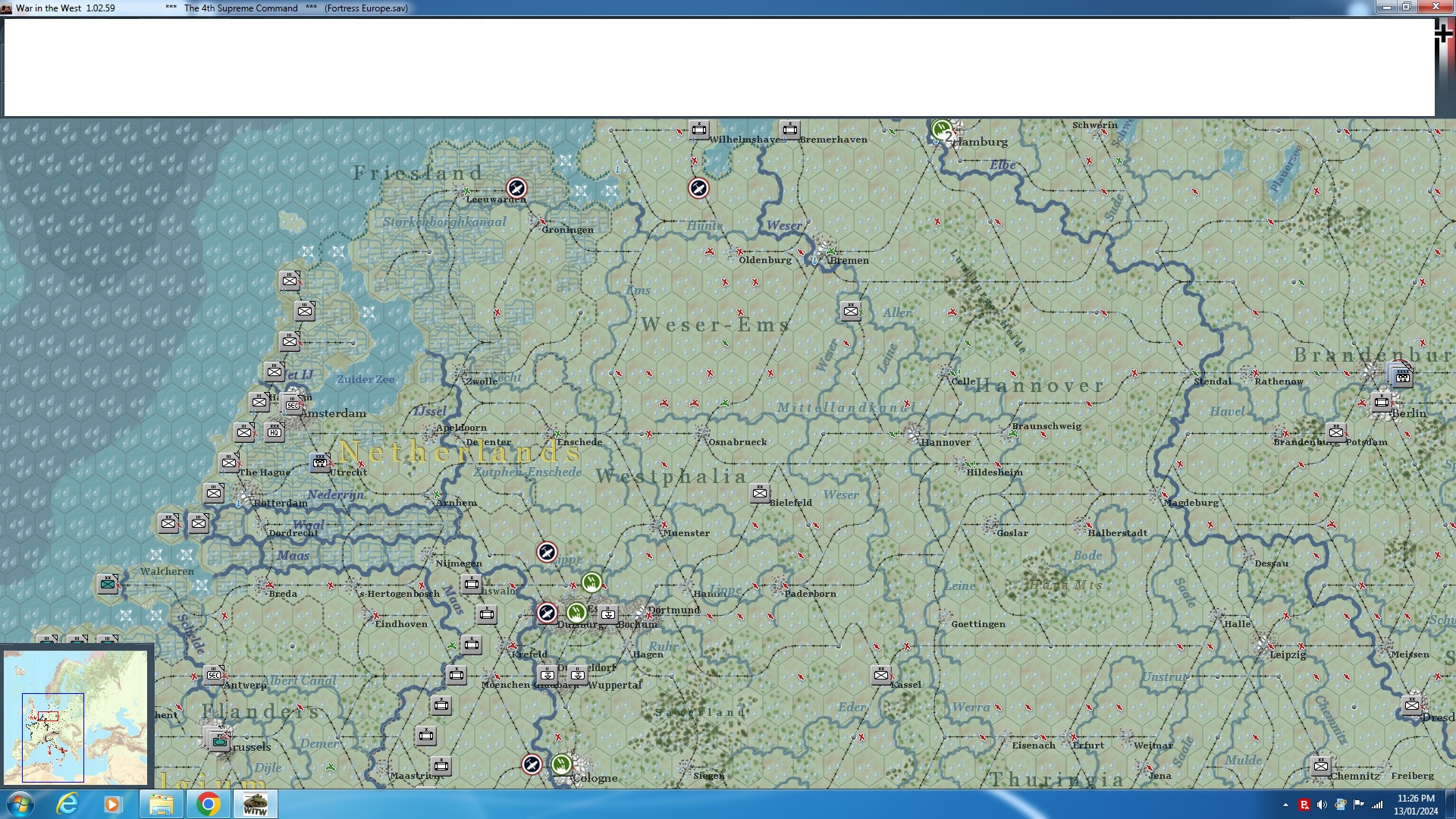
Task: Select the airbase icon near Leeuwarden
Action: click(x=516, y=187)
